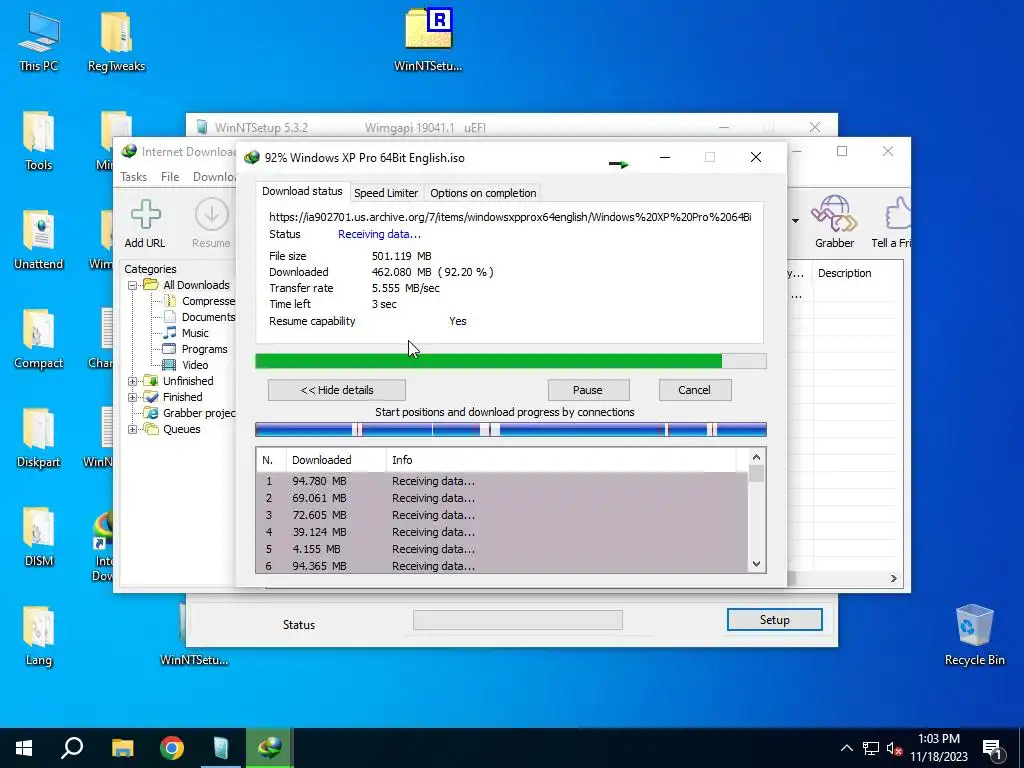The width and height of the screenshot is (1024, 768).
Task: Pause the download
Action: [588, 390]
